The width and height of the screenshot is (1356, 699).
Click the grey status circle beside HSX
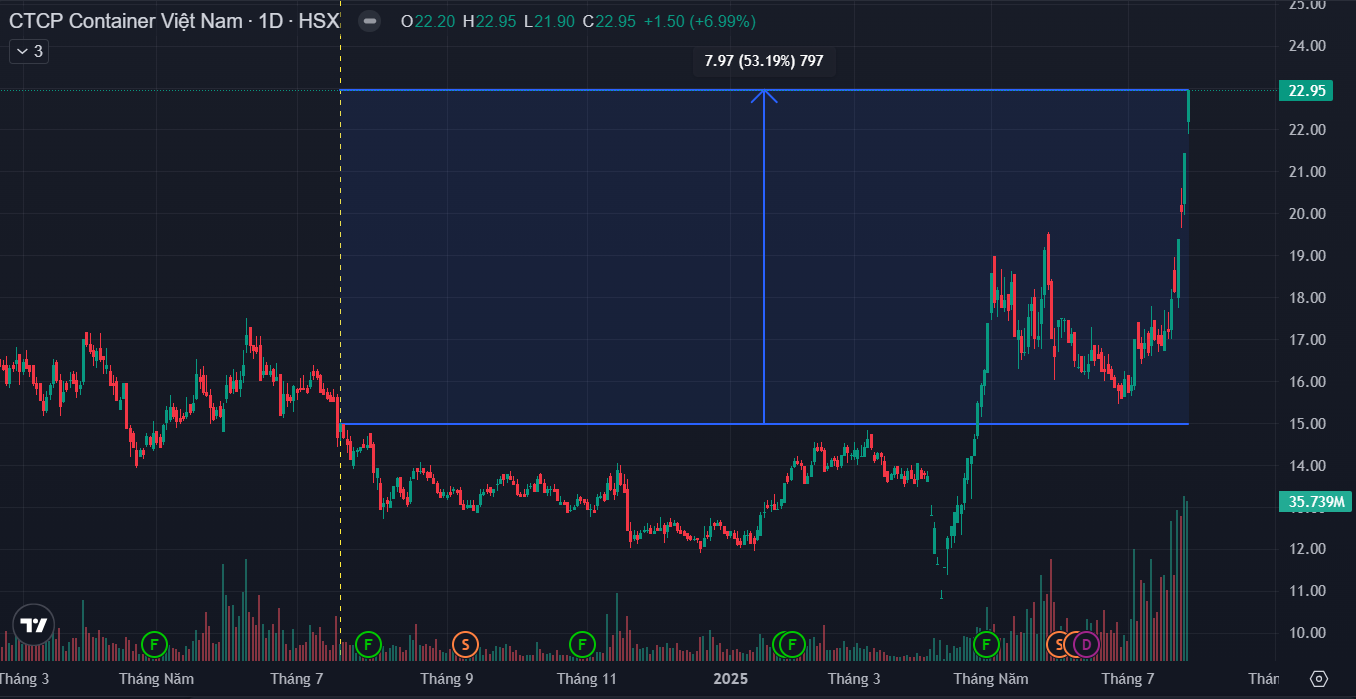tap(370, 21)
